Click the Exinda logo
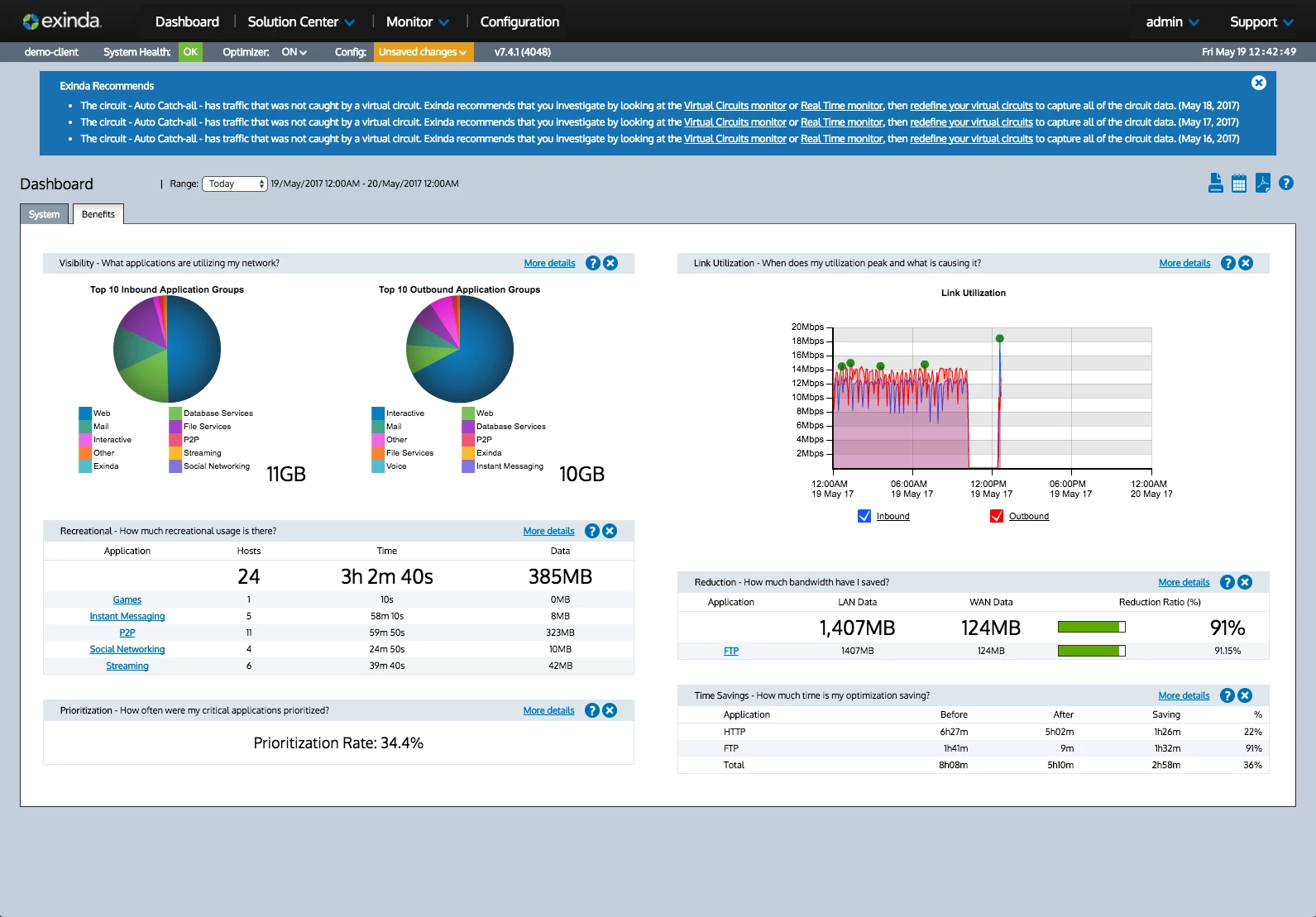This screenshot has height=917, width=1316. point(62,21)
